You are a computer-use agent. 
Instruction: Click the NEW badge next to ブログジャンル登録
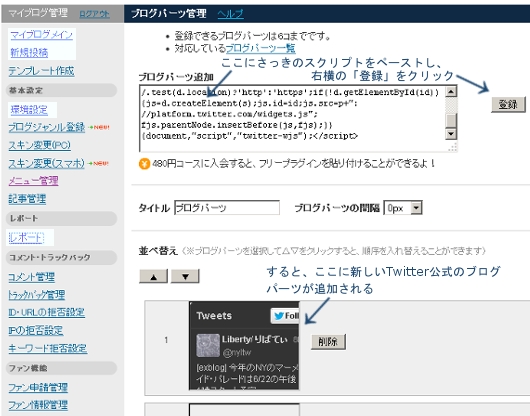[99, 127]
